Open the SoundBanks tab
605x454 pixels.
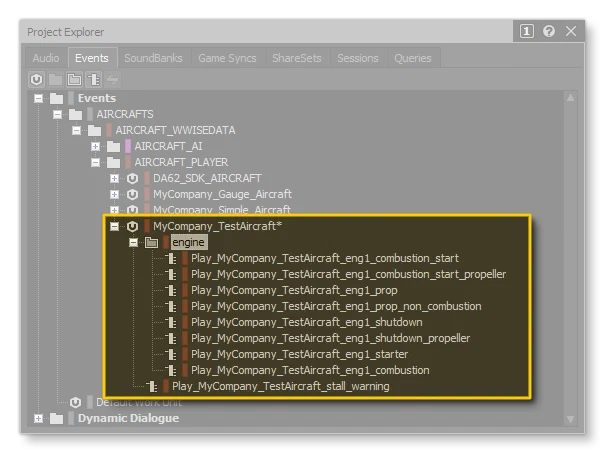point(153,58)
